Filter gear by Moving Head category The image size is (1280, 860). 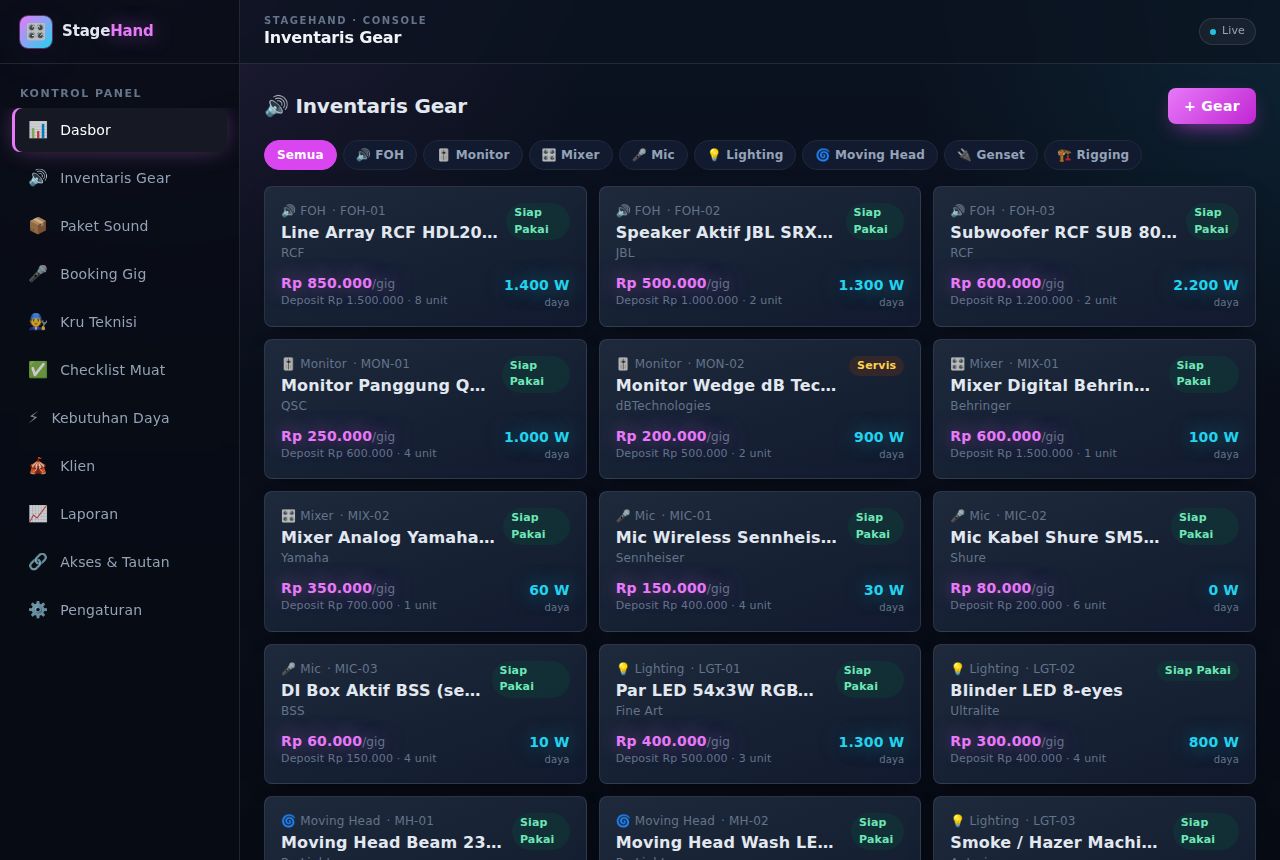[x=870, y=155]
